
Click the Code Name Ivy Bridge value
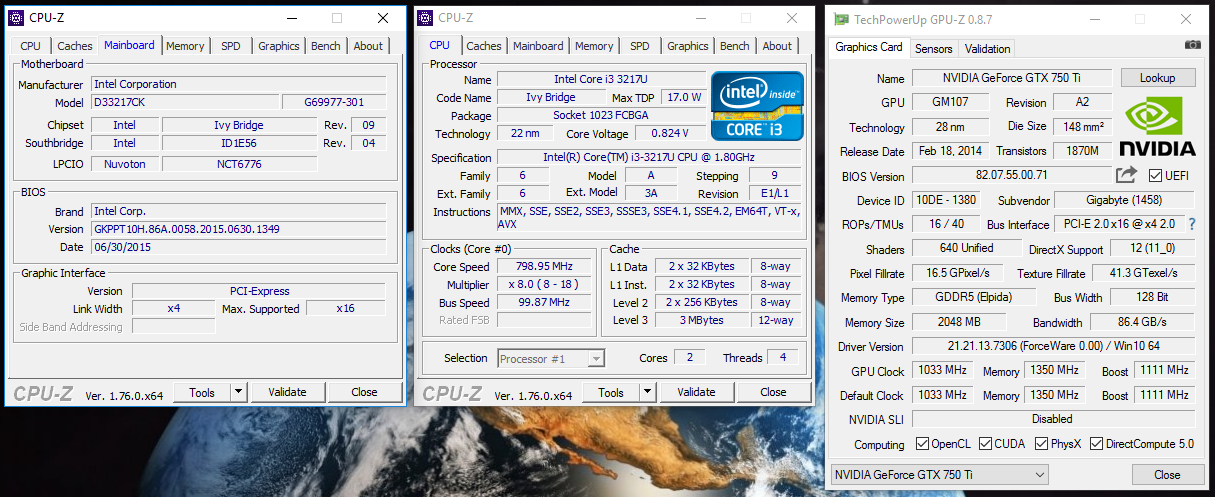[x=551, y=97]
